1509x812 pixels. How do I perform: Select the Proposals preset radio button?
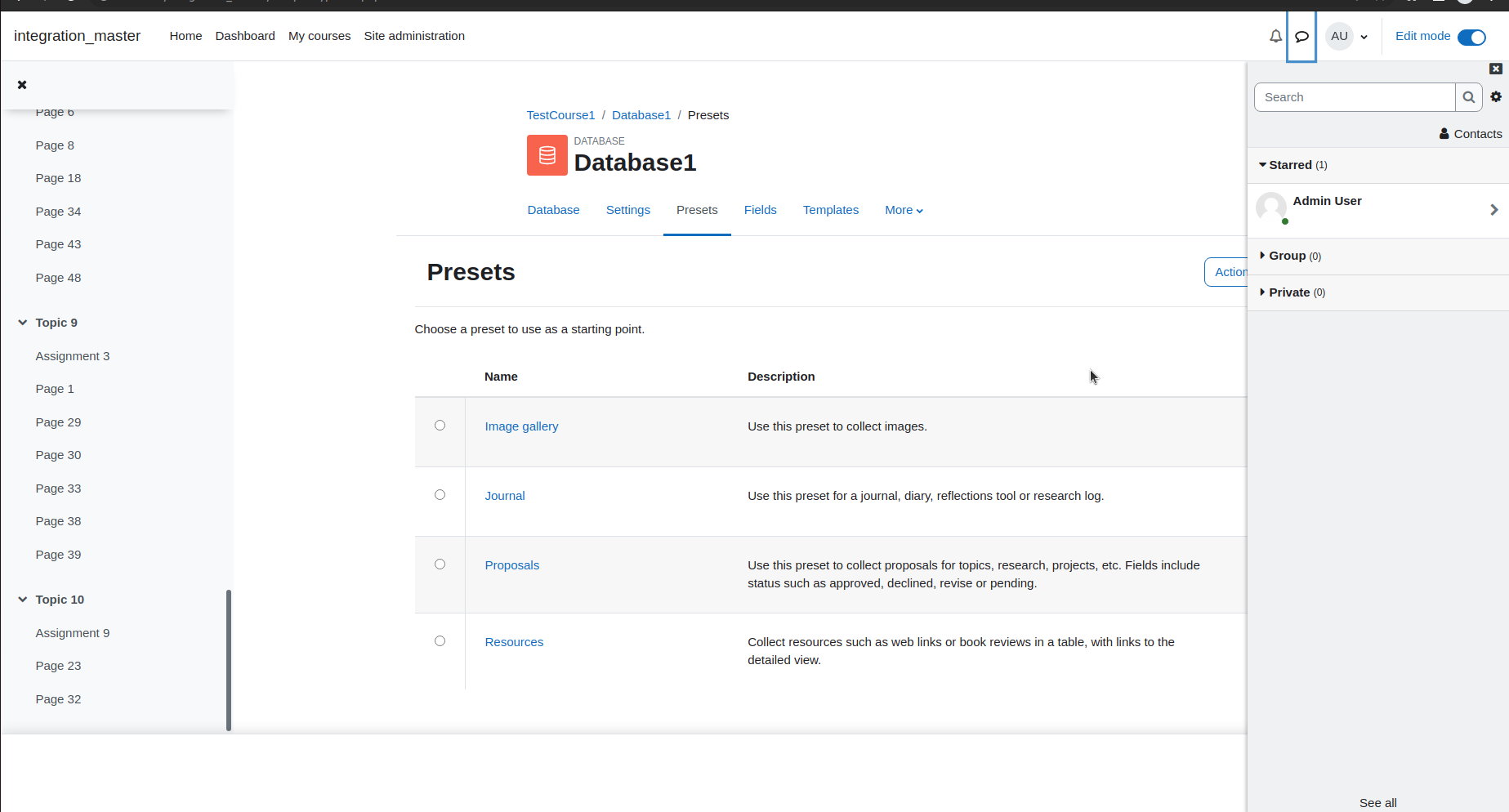point(440,564)
